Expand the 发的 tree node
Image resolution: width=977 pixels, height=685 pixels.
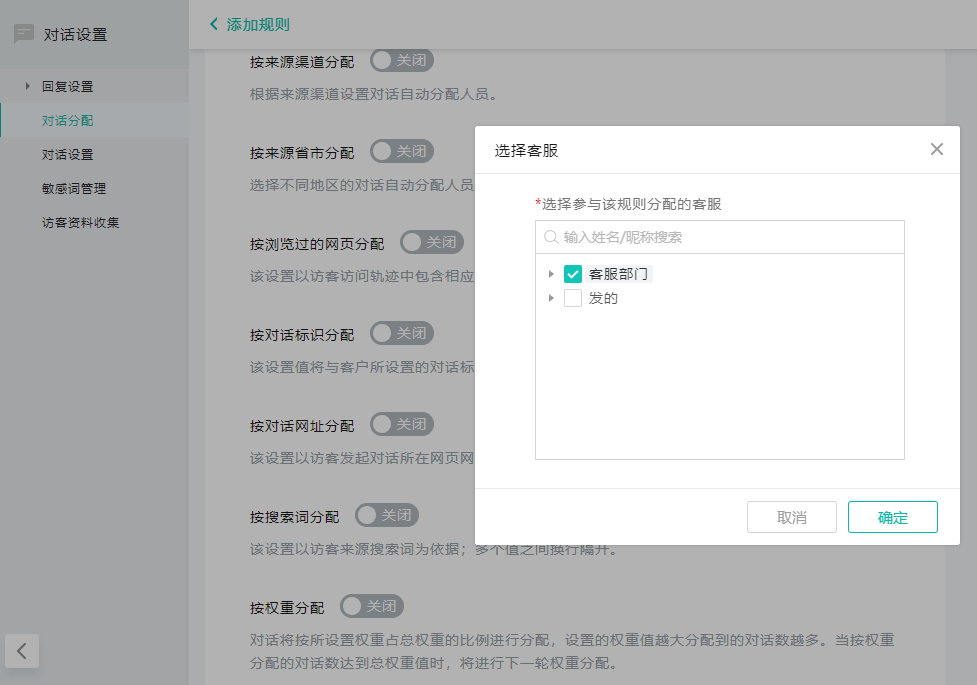click(551, 298)
